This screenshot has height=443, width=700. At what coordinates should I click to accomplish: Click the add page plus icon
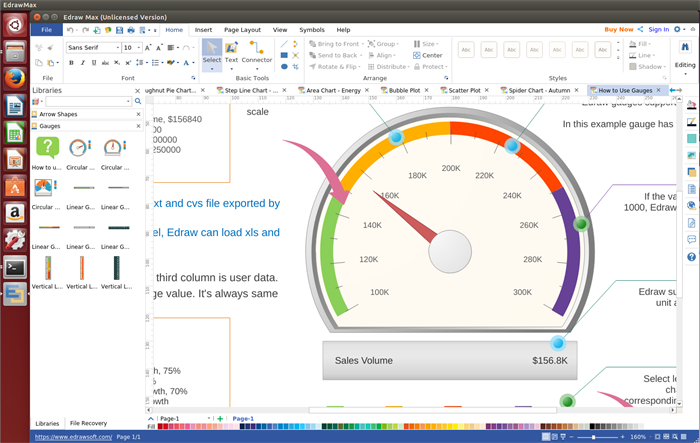pyautogui.click(x=220, y=419)
